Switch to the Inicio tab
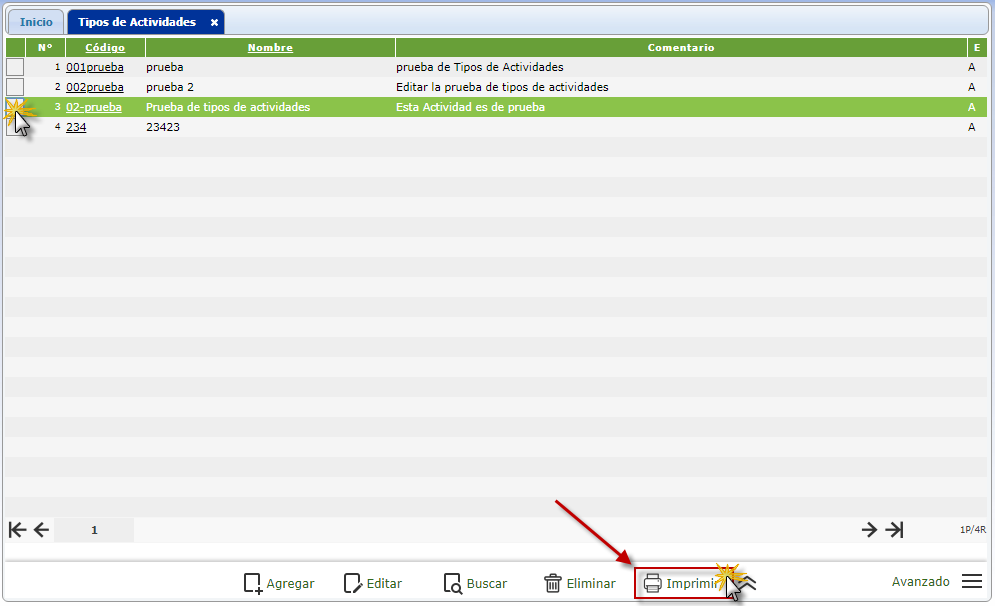This screenshot has width=995, height=606. pos(36,22)
